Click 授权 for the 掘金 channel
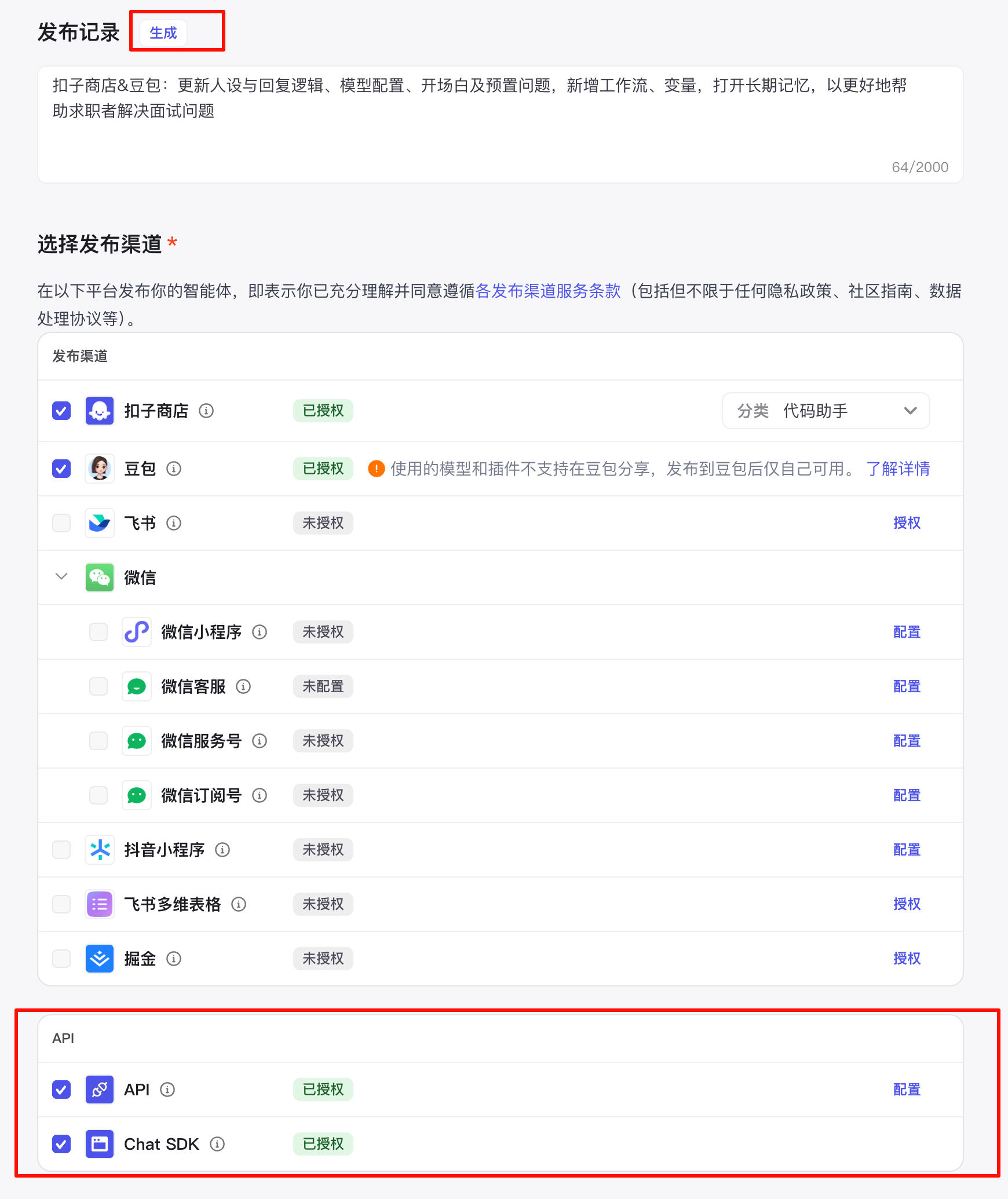 coord(907,959)
